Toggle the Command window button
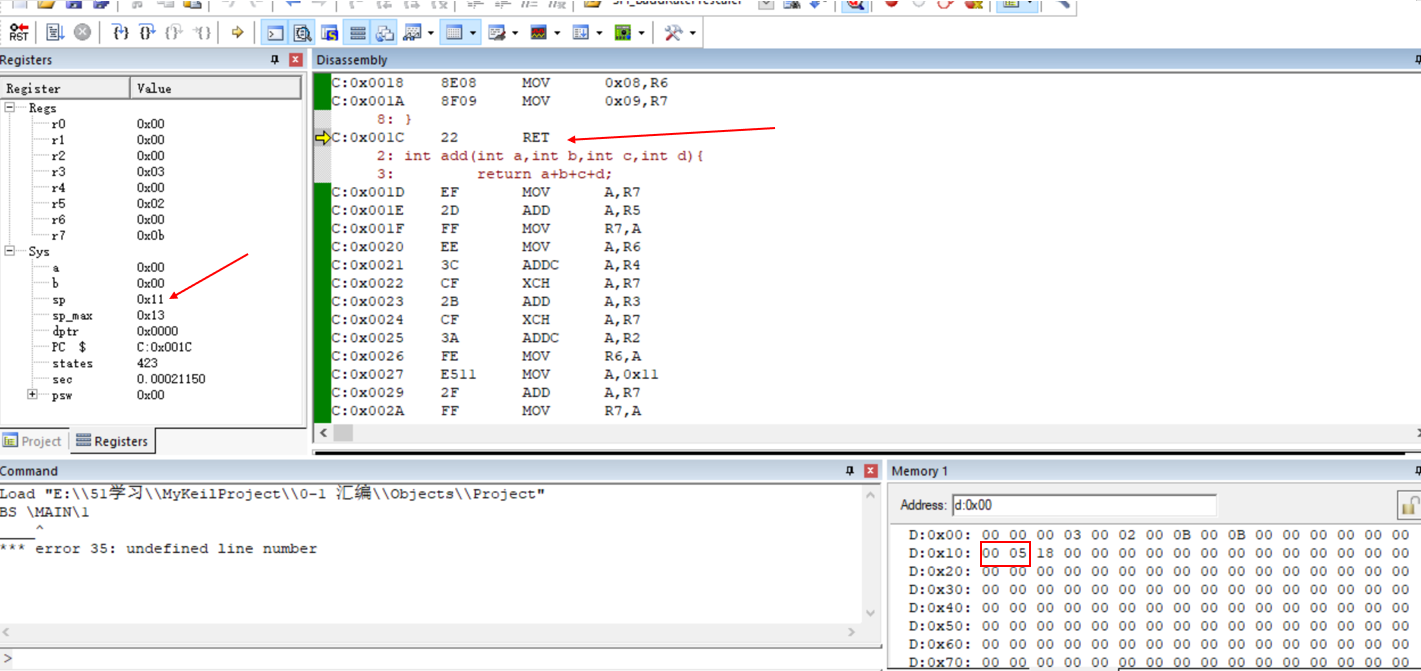Screen dimensions: 1421x671 273,32
